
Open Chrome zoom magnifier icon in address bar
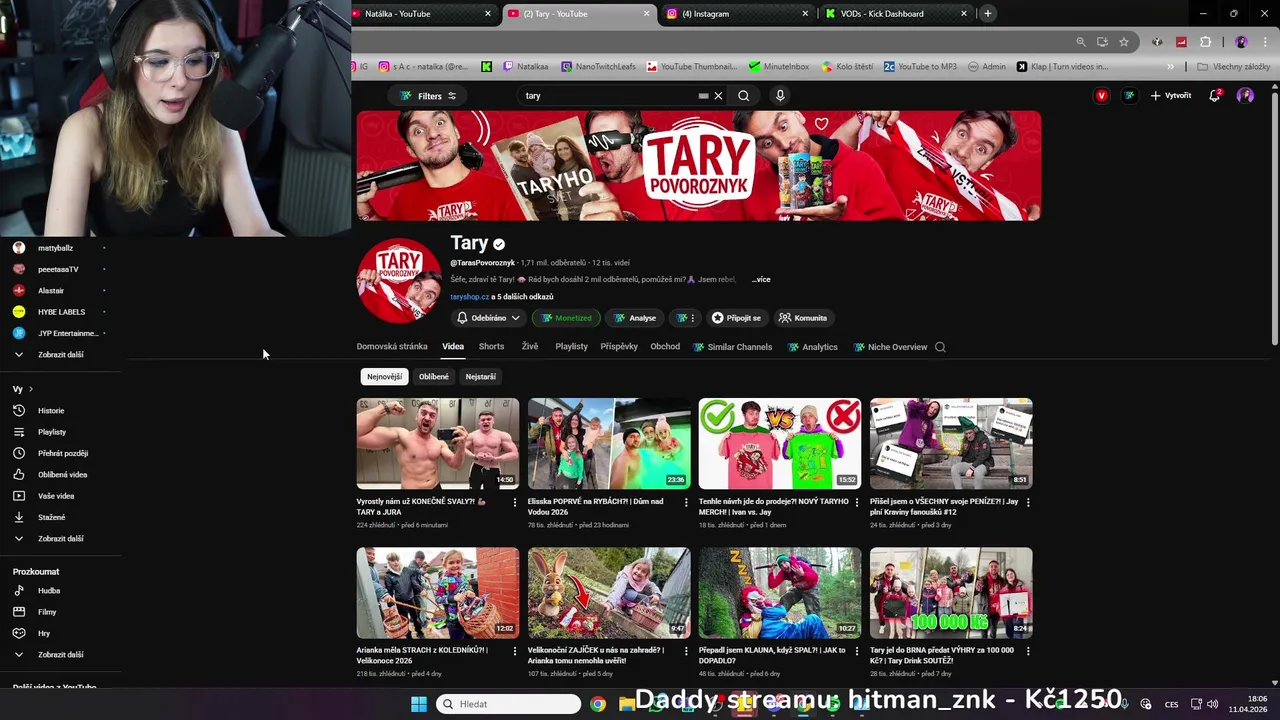pos(1081,42)
